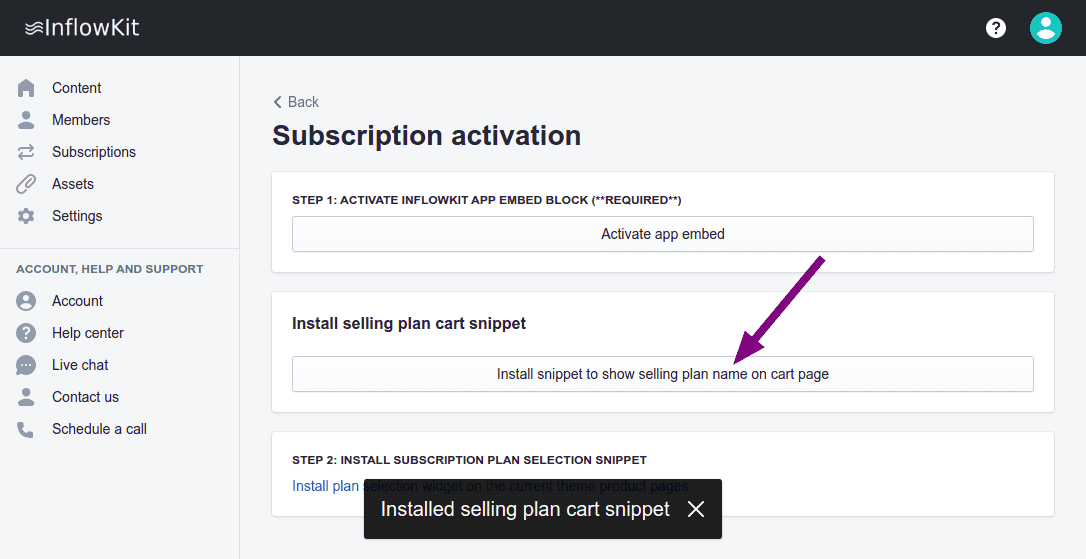Click the Subscriptions arrows icon
1086x559 pixels.
pyautogui.click(x=26, y=152)
